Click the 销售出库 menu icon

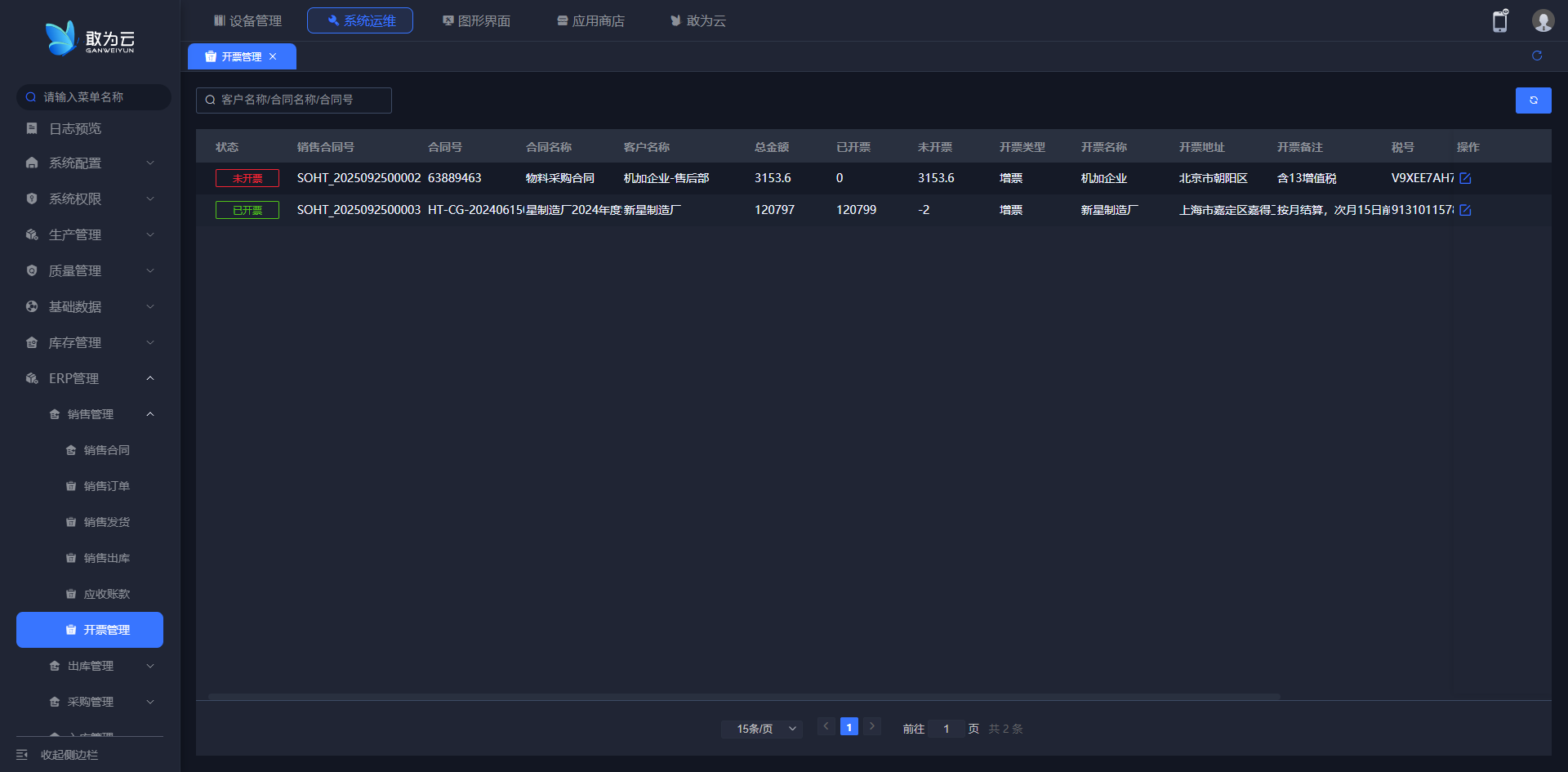pyautogui.click(x=71, y=558)
